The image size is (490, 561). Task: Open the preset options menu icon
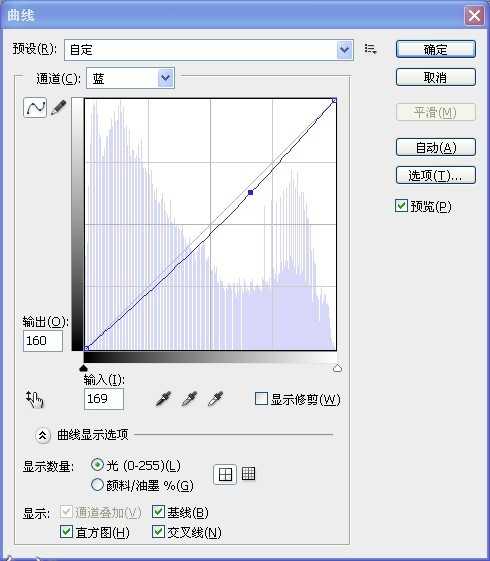(x=370, y=49)
